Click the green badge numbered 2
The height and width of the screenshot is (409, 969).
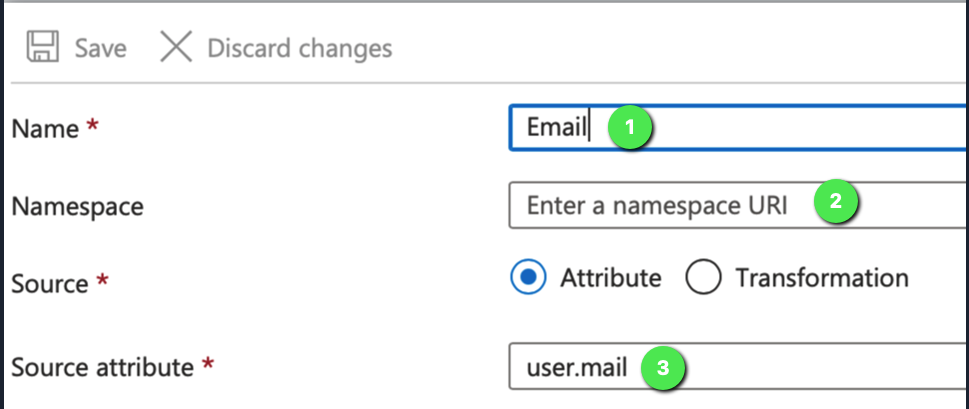(836, 201)
